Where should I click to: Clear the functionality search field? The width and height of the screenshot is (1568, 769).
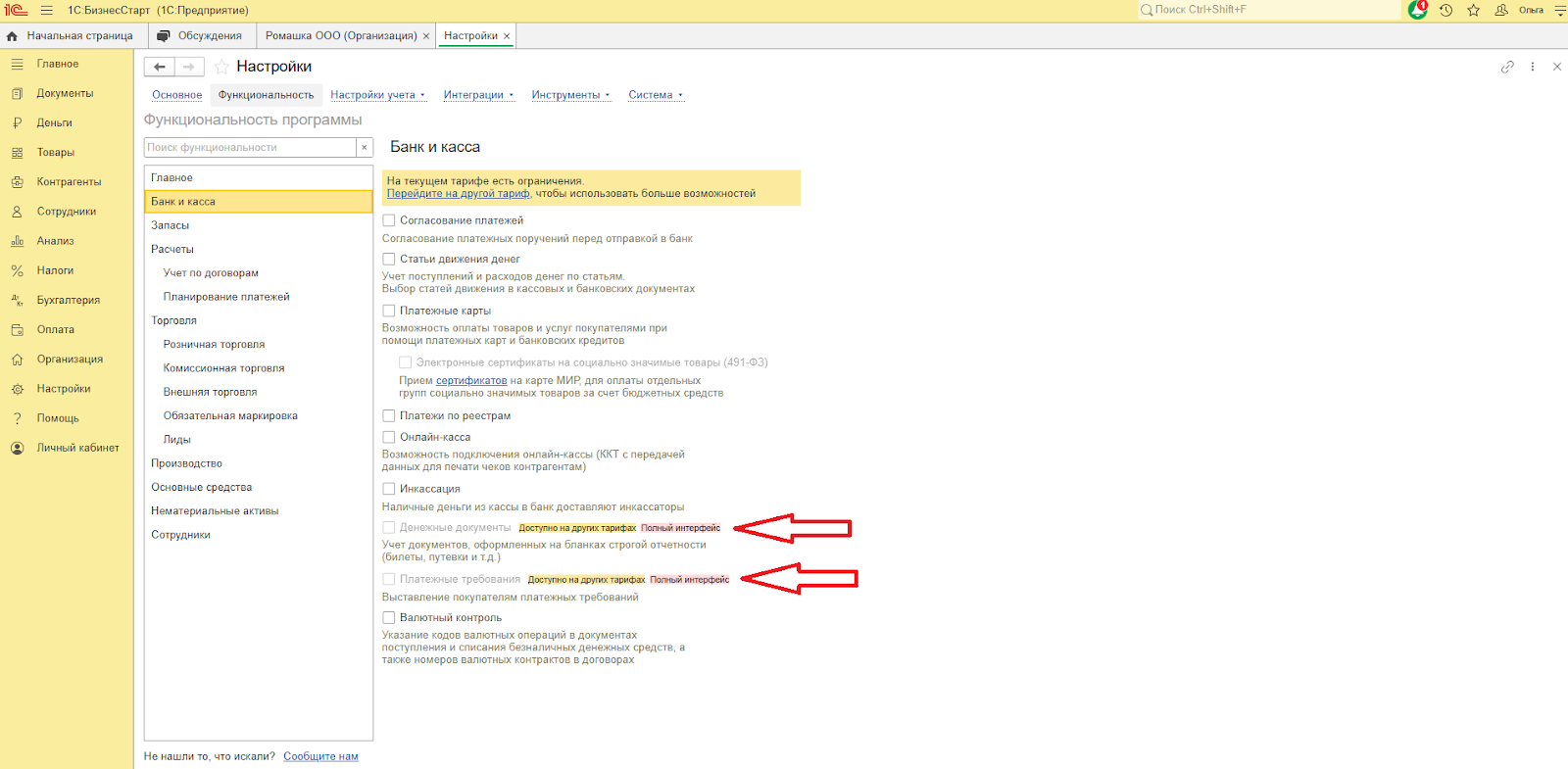(x=365, y=147)
